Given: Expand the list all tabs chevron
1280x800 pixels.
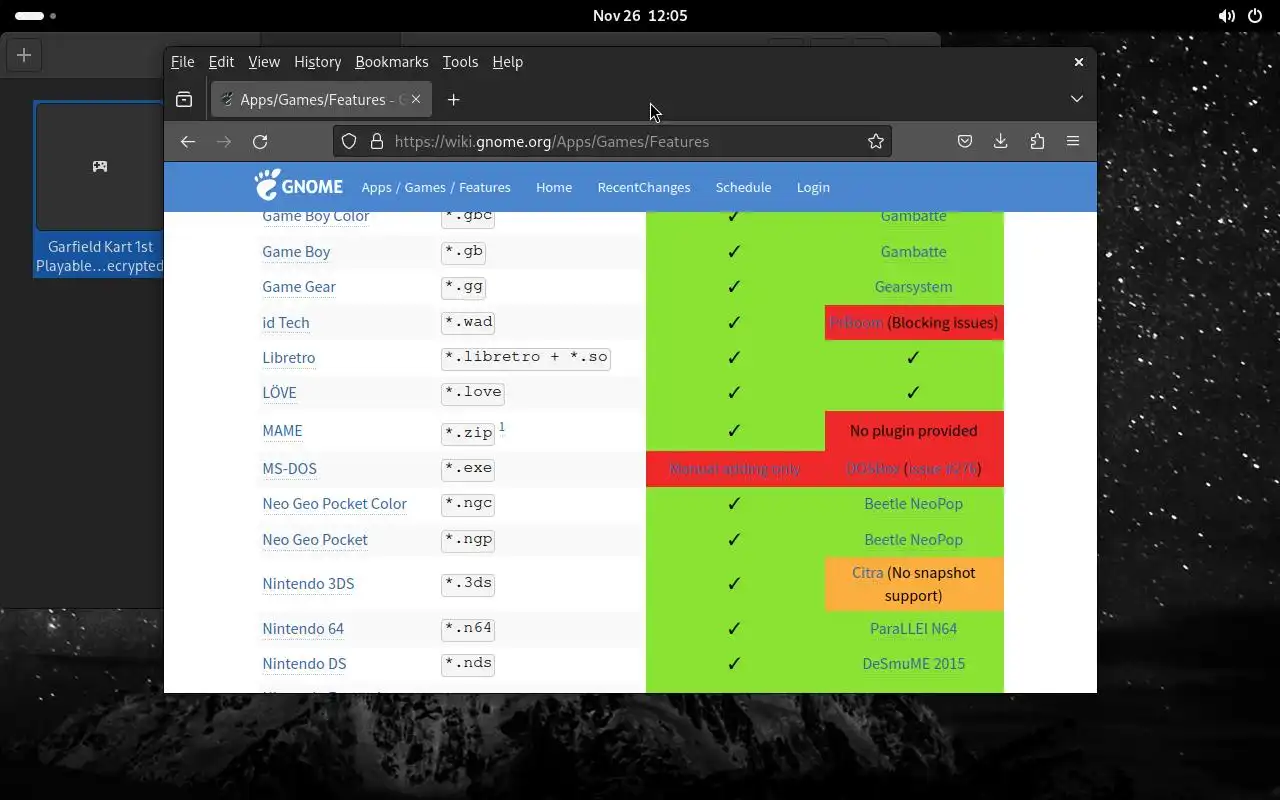Looking at the screenshot, I should tap(1077, 99).
